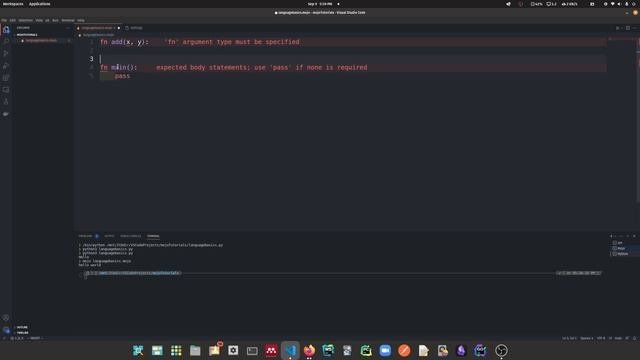Switch to the languagebasics.mojo editor tab

click(97, 28)
